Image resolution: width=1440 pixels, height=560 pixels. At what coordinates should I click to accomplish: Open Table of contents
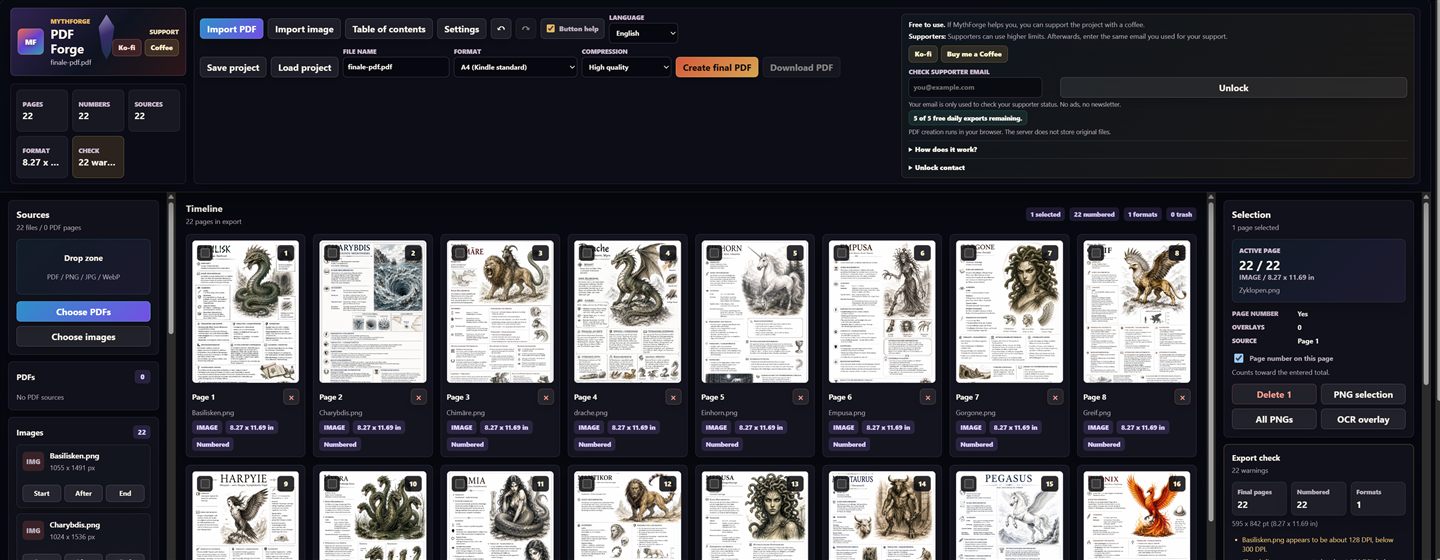click(389, 29)
